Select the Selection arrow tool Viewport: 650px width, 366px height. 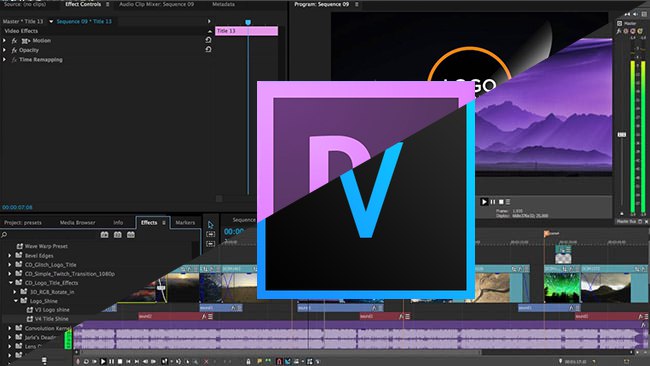click(x=211, y=224)
